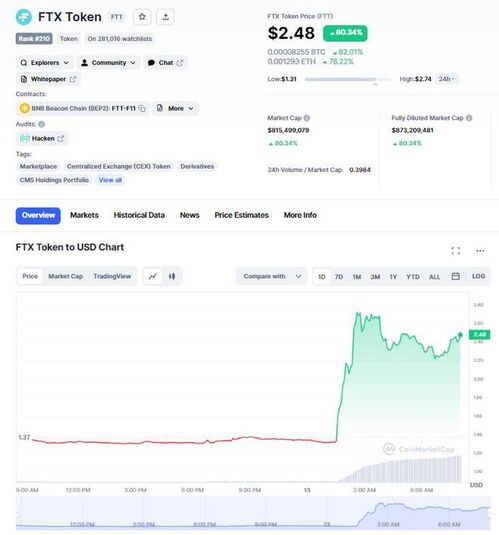Expand the Community dropdown
This screenshot has width=499, height=535.
109,63
